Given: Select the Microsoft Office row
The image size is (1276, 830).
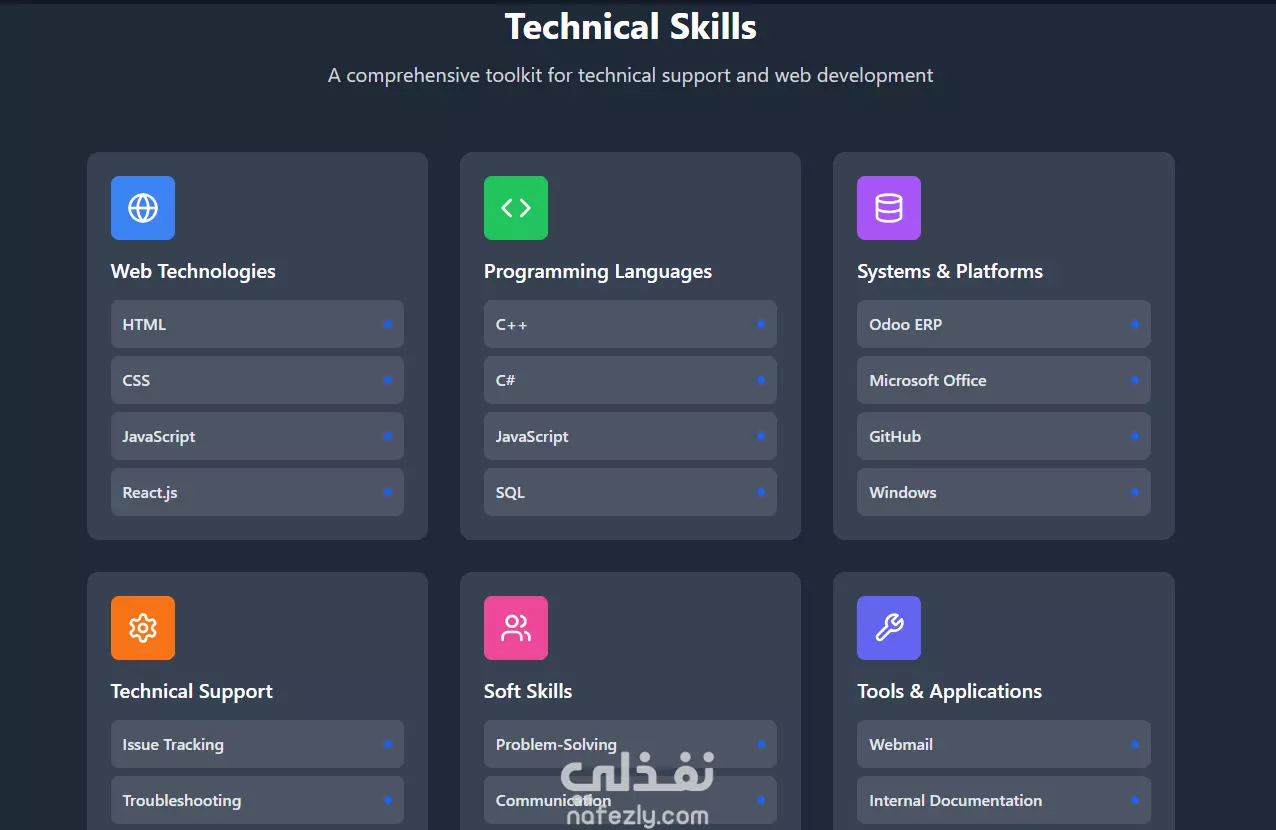Looking at the screenshot, I should (x=1004, y=380).
